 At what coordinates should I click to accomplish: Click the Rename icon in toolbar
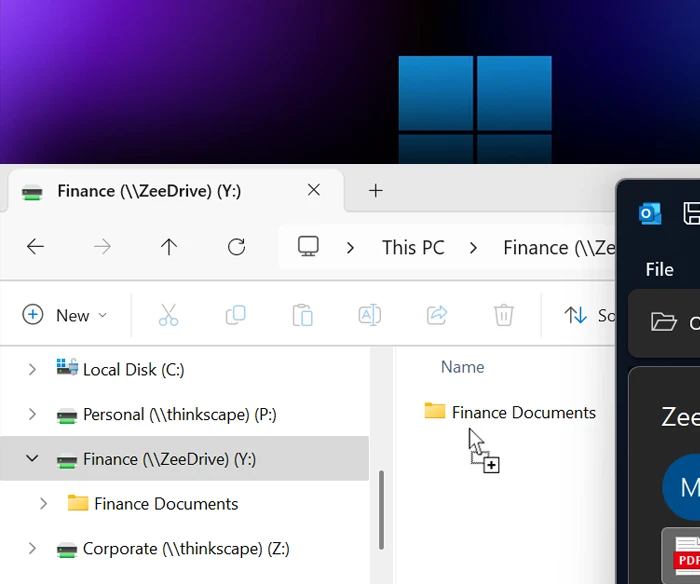pyautogui.click(x=370, y=315)
